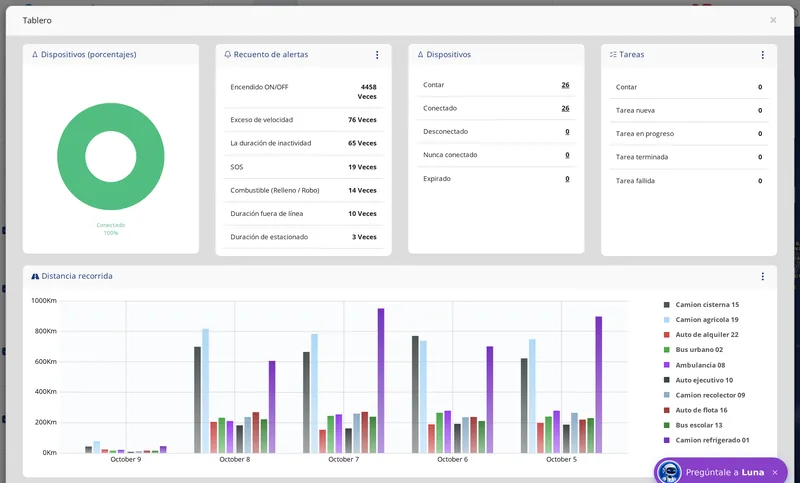Select La duración de inactividad row
The width and height of the screenshot is (800, 483).
click(304, 143)
